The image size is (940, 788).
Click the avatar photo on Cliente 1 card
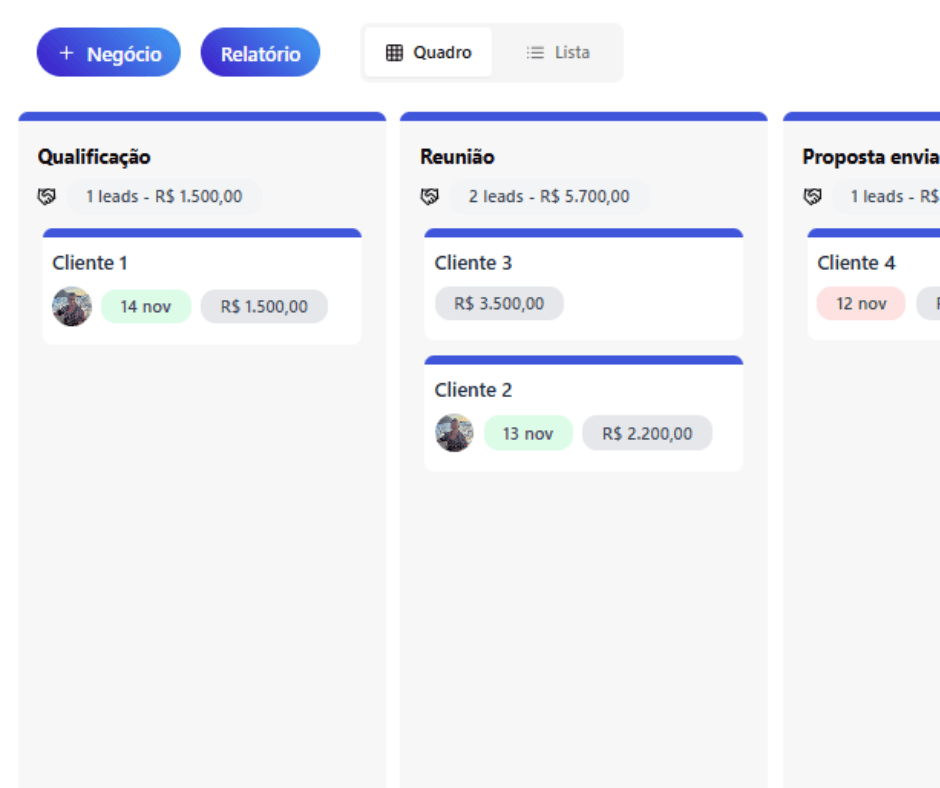click(72, 307)
